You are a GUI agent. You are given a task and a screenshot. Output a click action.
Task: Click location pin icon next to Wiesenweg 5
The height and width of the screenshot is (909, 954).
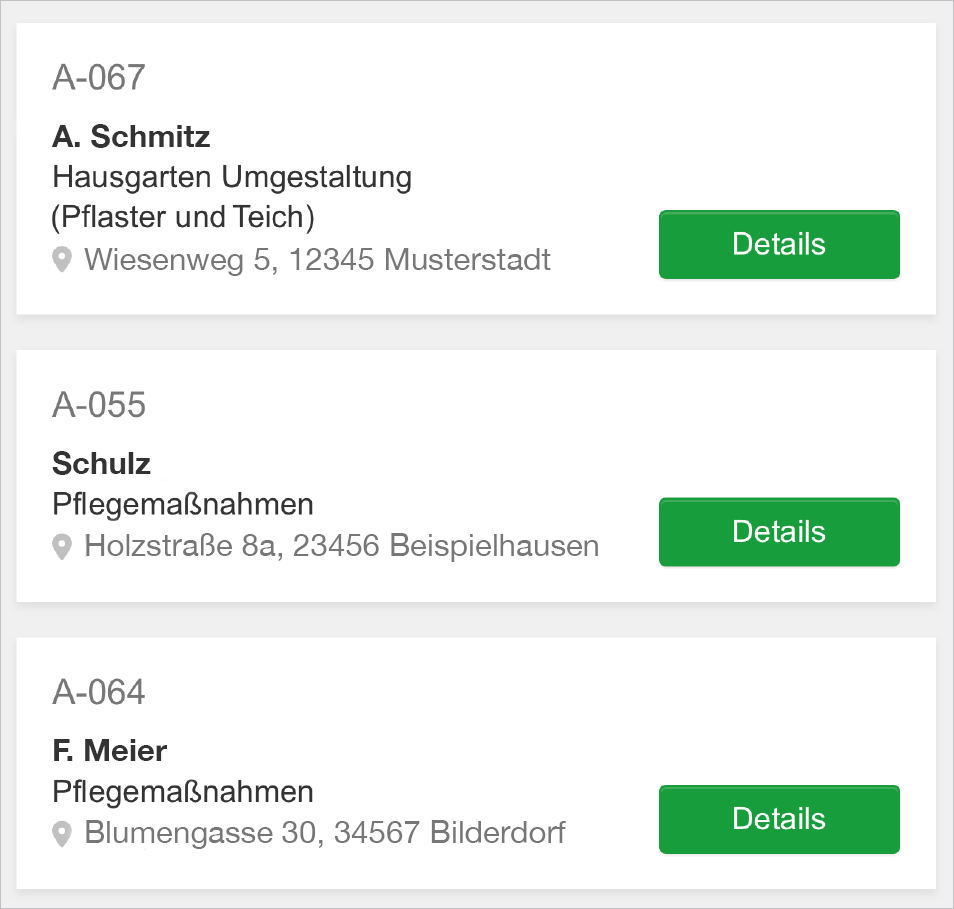coord(62,260)
